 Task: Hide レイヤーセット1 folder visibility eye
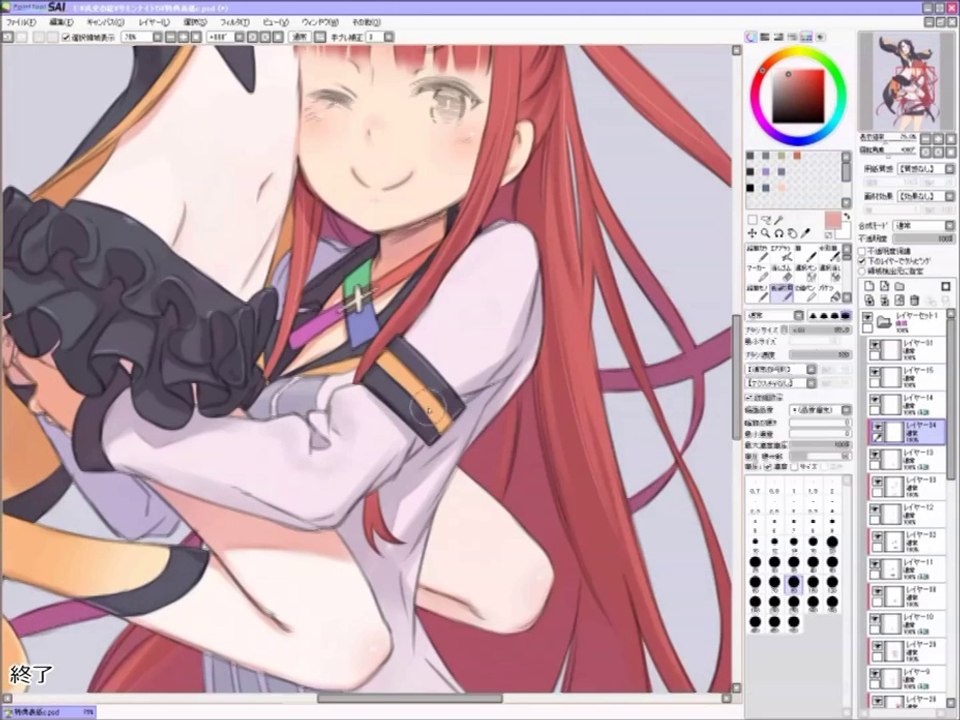click(868, 317)
